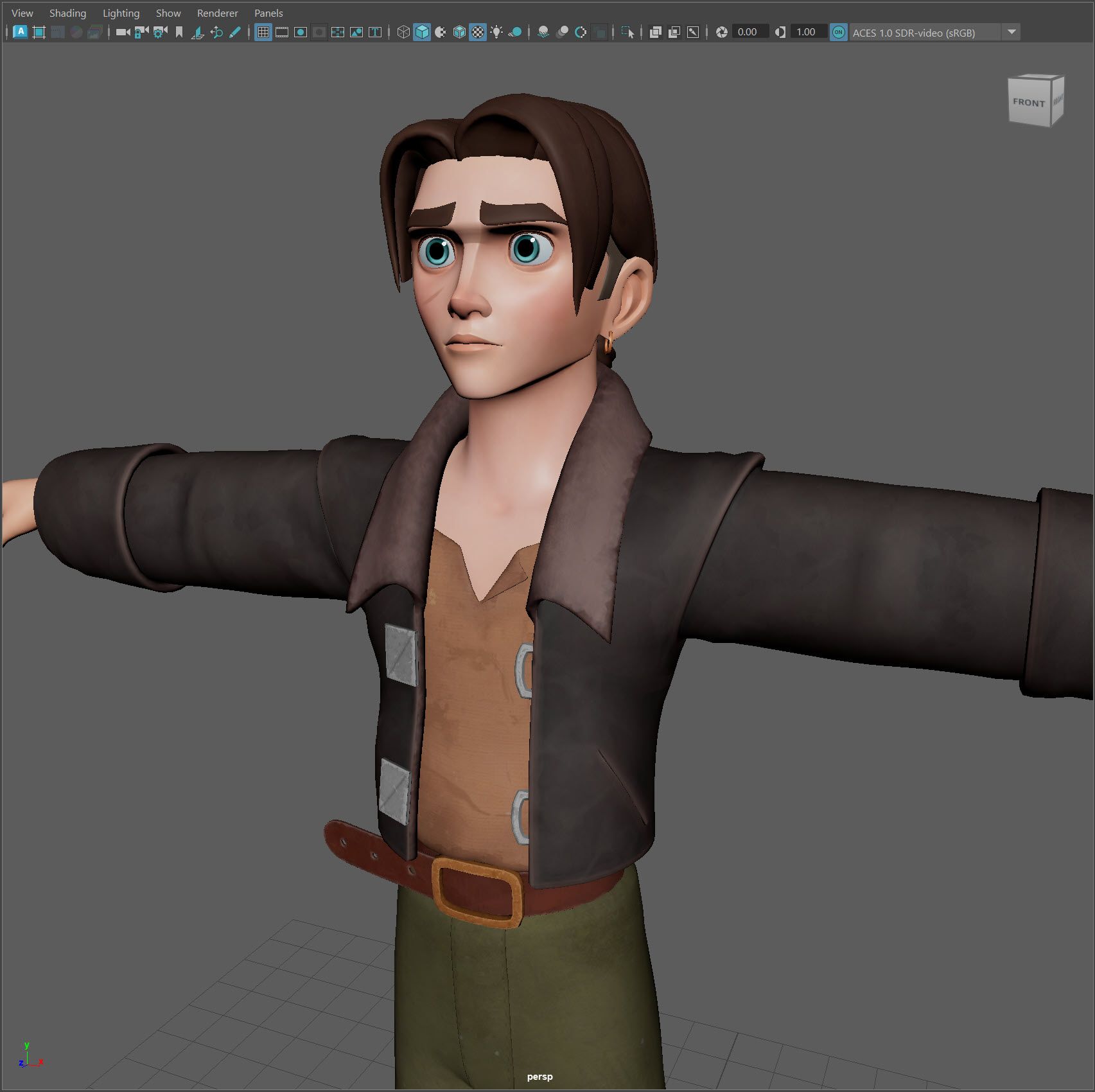Click Multisample Anti-aliasing icon
The image size is (1095, 1092).
pyautogui.click(x=581, y=31)
